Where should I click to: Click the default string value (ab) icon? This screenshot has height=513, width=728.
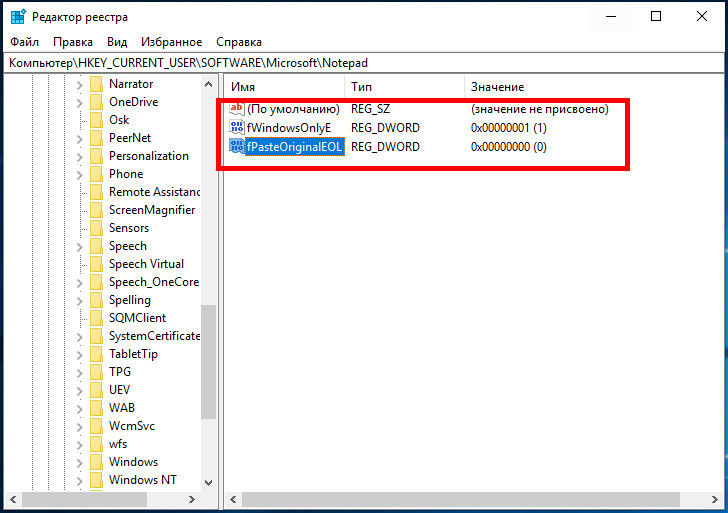(237, 108)
